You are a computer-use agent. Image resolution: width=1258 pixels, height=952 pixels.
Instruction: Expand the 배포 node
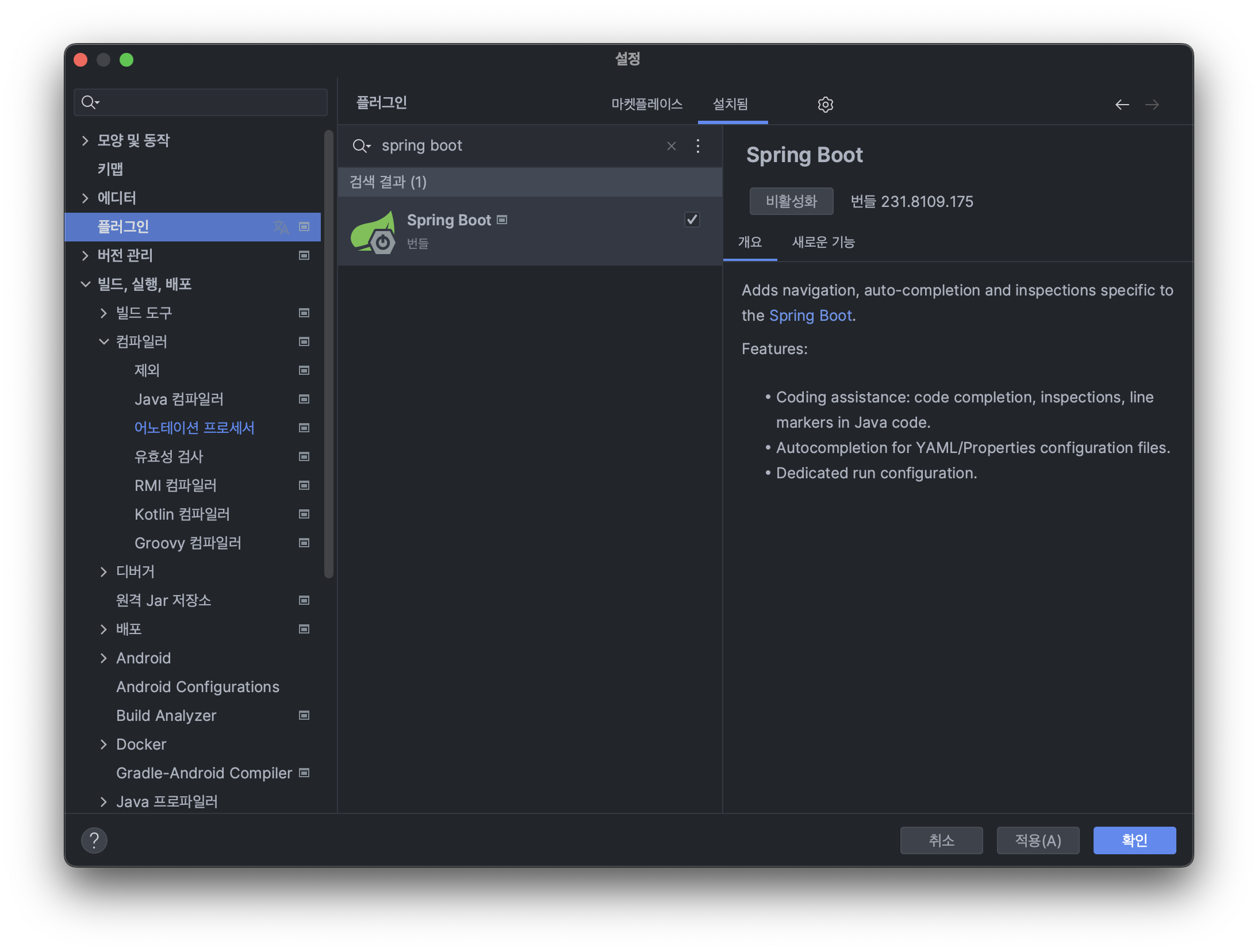pos(103,629)
